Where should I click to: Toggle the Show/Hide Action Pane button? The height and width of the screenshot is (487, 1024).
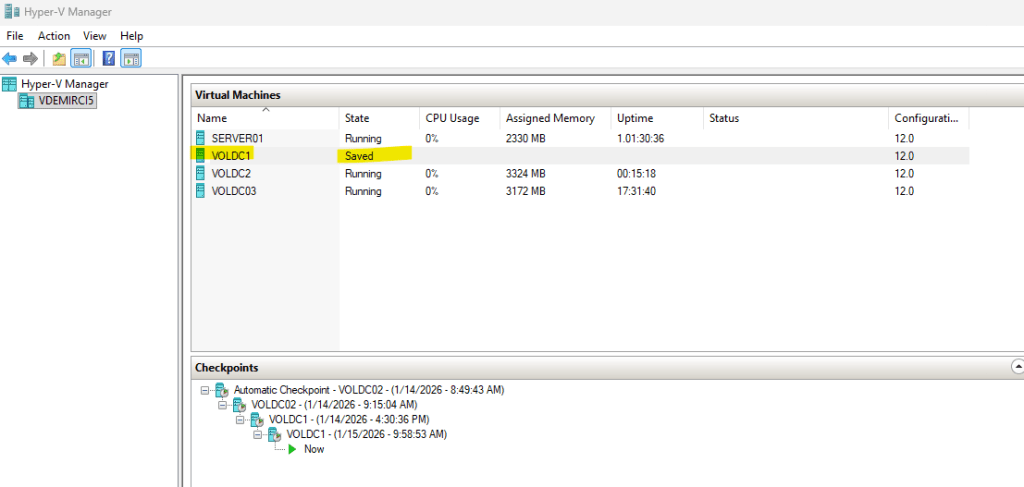tap(131, 58)
